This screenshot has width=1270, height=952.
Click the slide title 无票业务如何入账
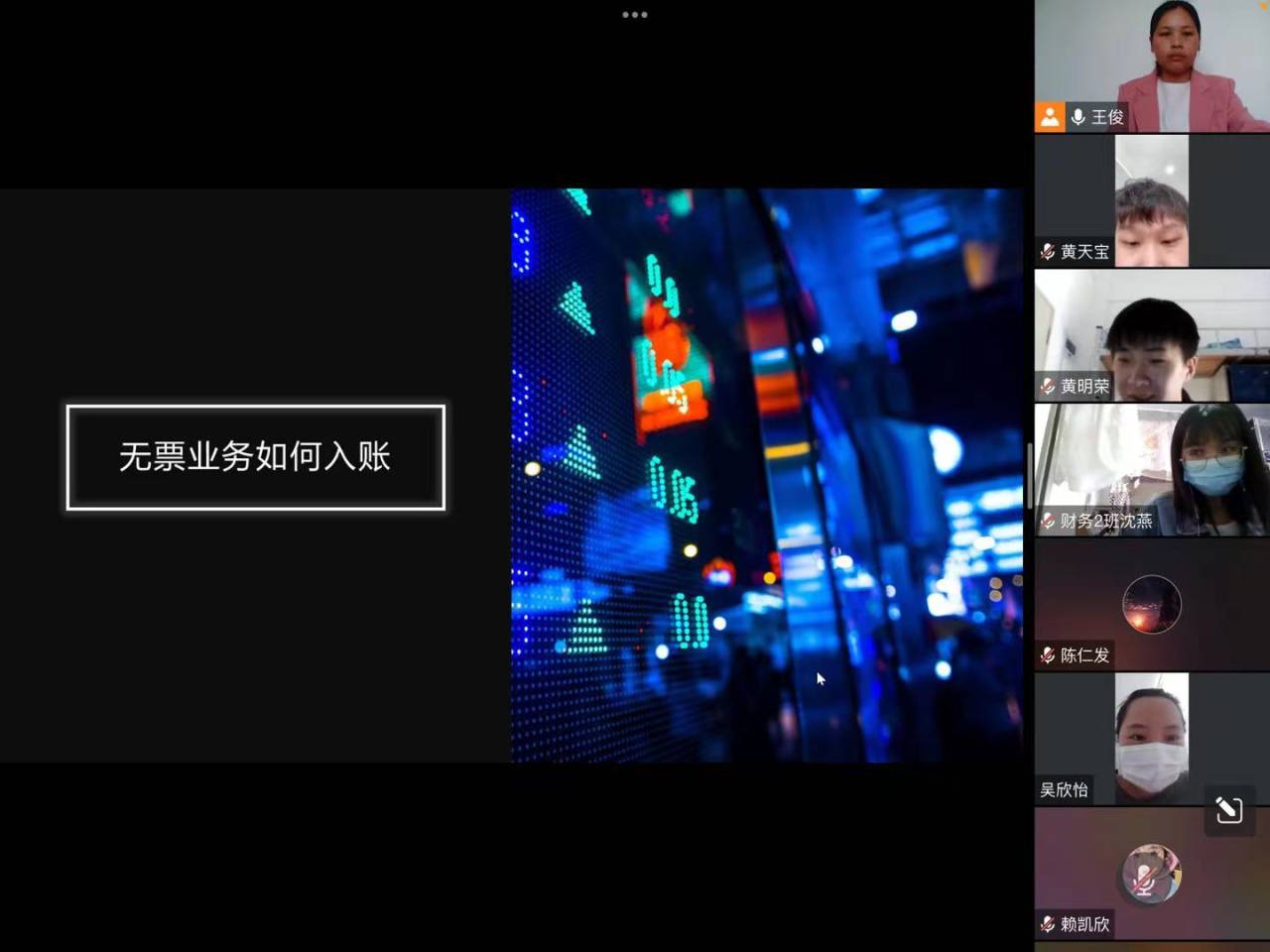coord(255,457)
